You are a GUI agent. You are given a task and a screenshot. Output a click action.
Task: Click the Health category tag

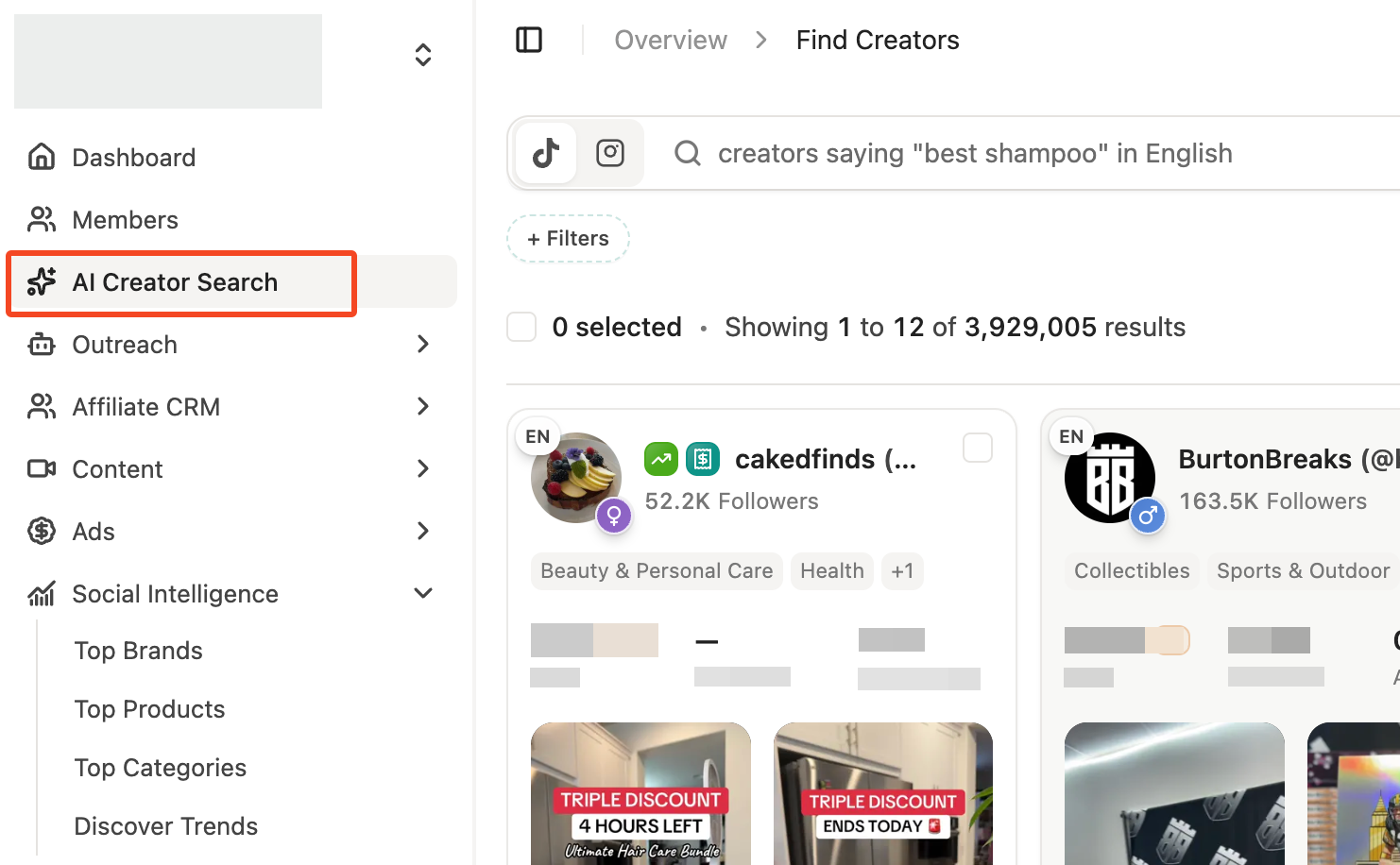click(832, 571)
